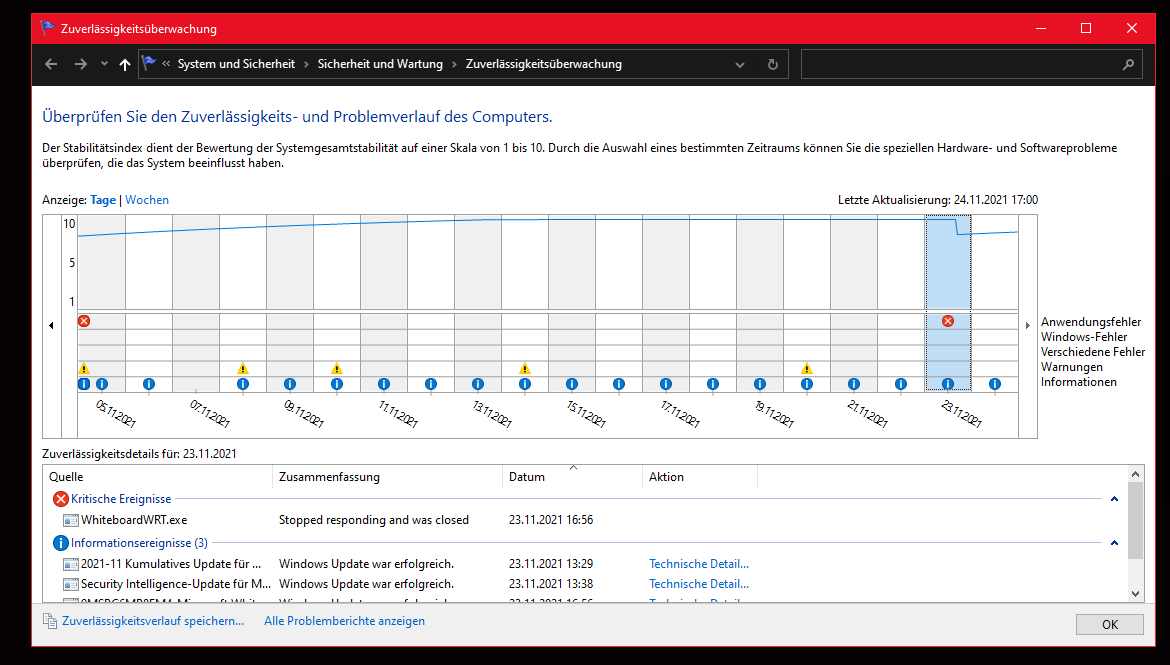The width and height of the screenshot is (1170, 665).
Task: Sort by 'Zusammenfassung' column header
Action: click(387, 477)
